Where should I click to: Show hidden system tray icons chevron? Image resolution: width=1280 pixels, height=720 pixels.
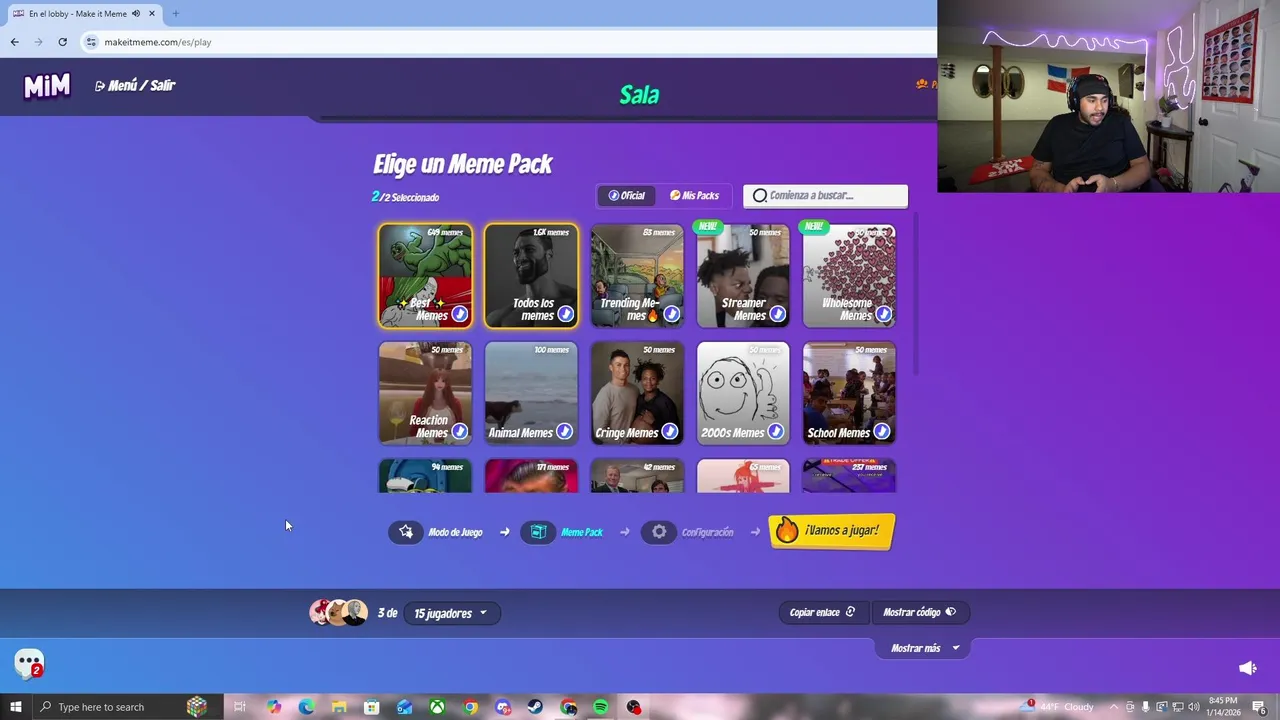click(x=1114, y=707)
